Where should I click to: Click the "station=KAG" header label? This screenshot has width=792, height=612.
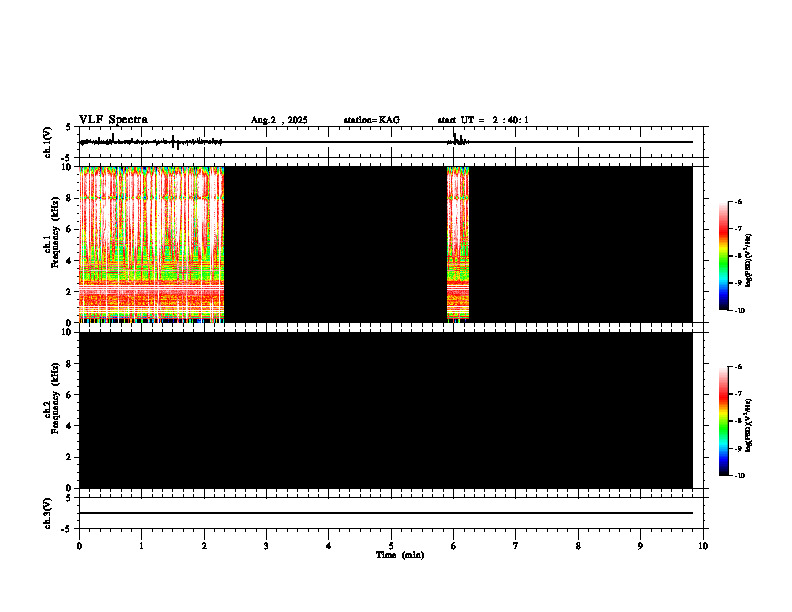coord(372,120)
